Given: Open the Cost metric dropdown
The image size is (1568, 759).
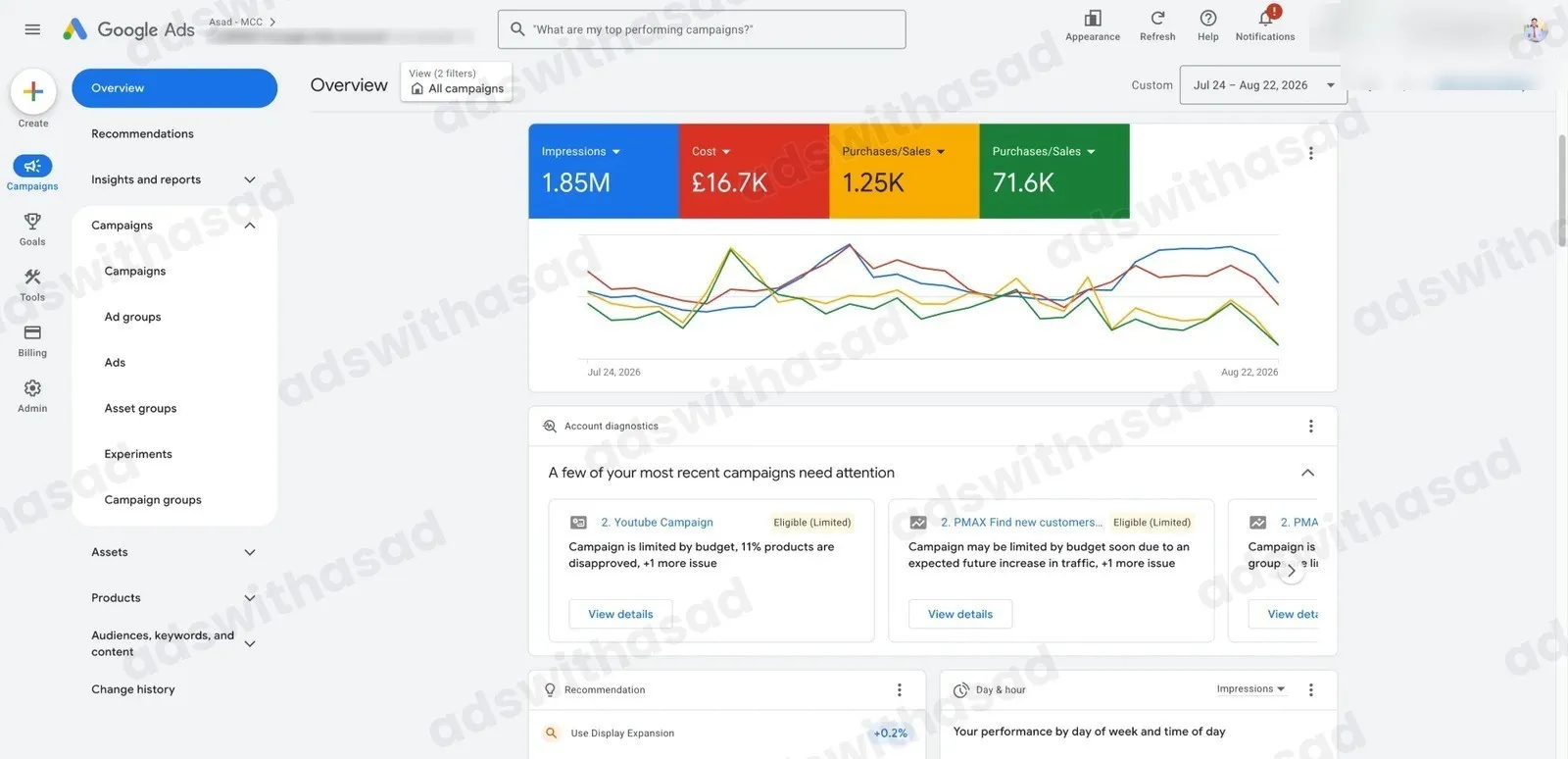Looking at the screenshot, I should tap(711, 152).
